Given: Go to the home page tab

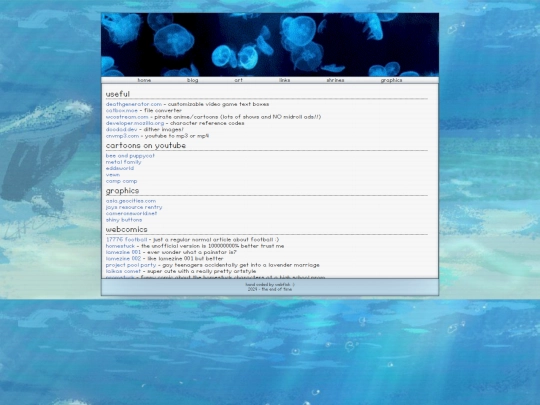Looking at the screenshot, I should pos(144,80).
